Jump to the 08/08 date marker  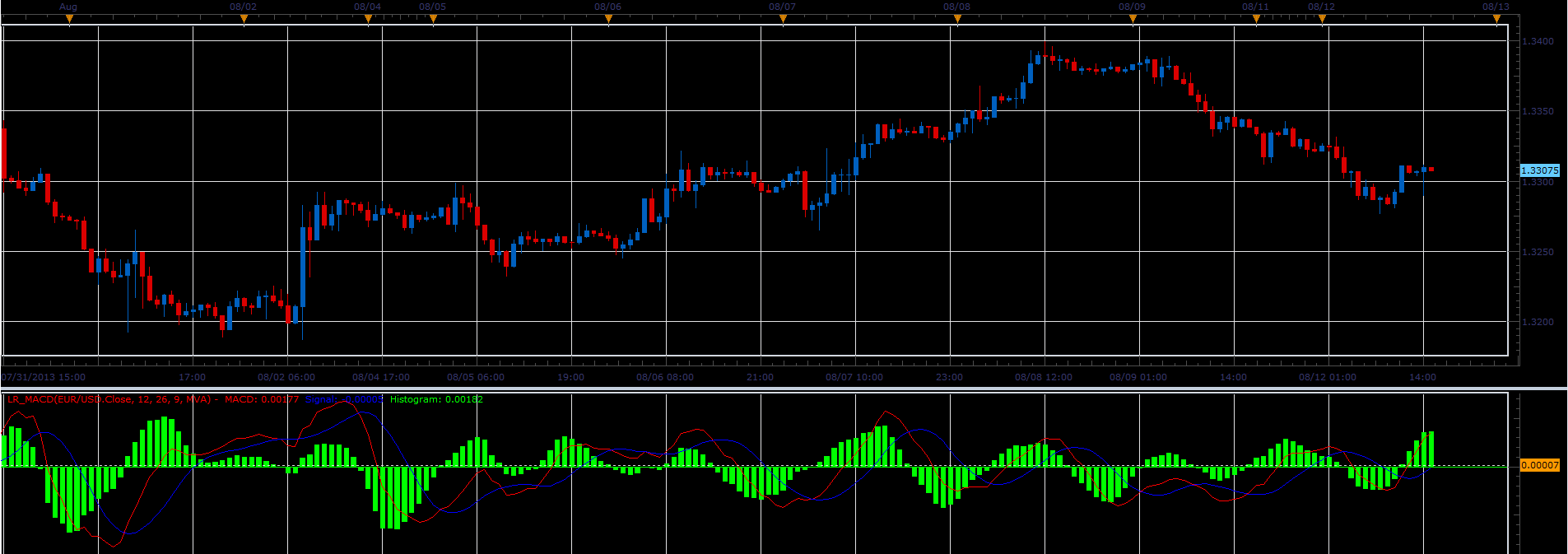pyautogui.click(x=957, y=18)
